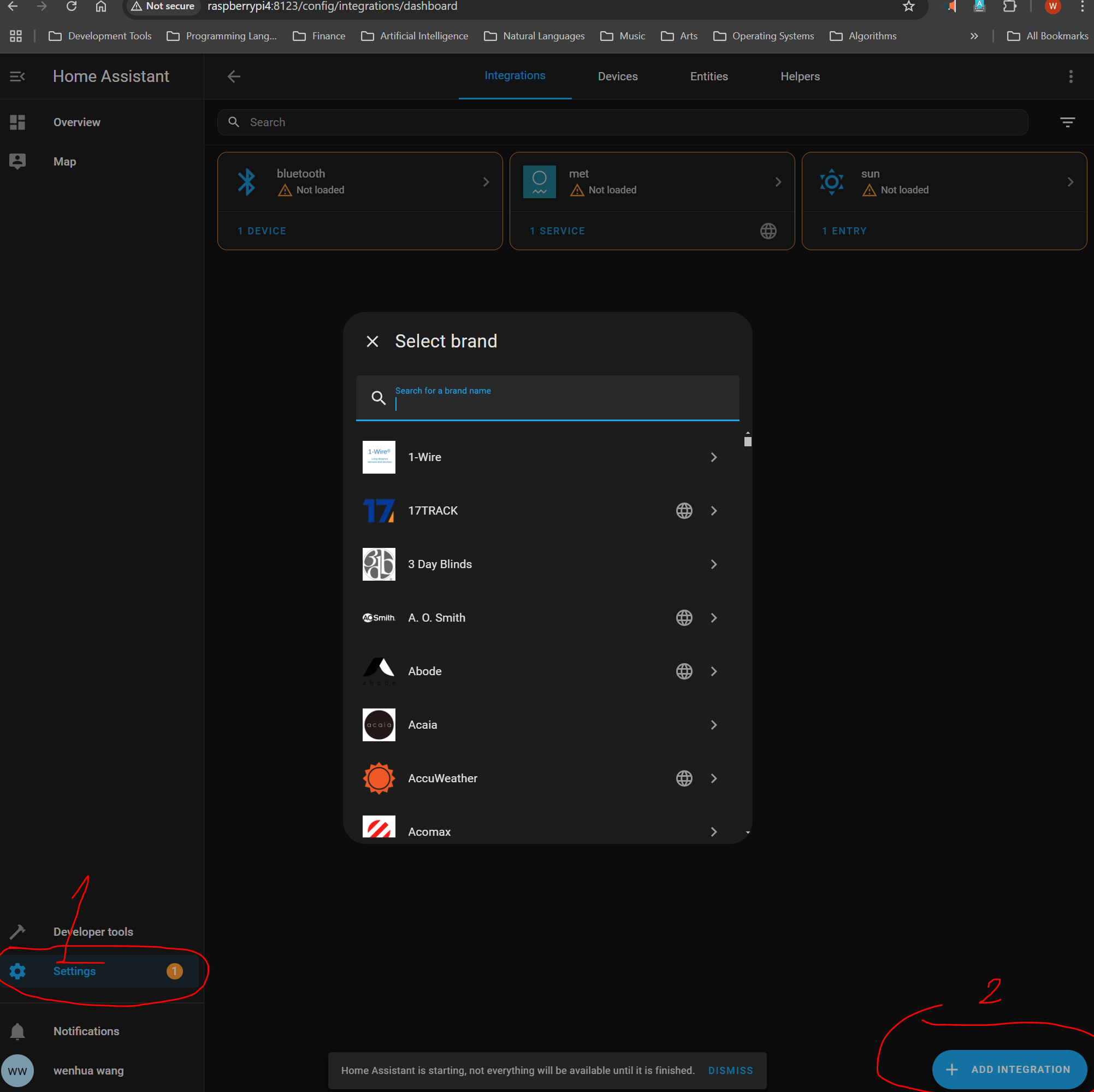Click the 1-Wire brand logo
1094x1092 pixels.
pos(379,457)
